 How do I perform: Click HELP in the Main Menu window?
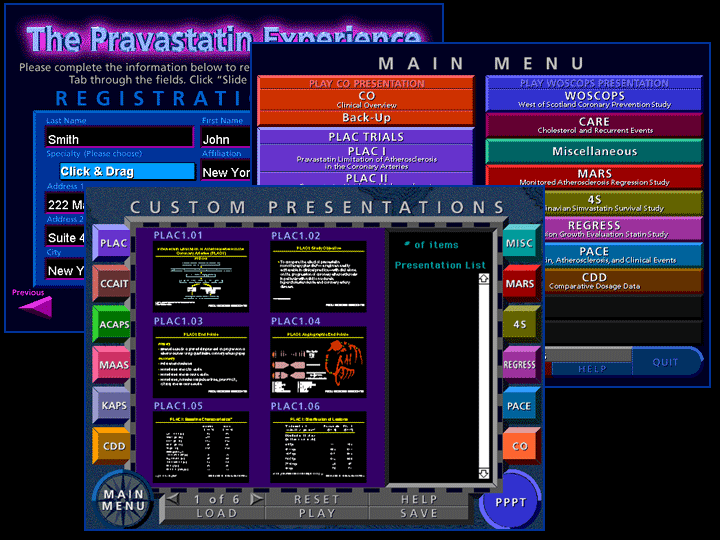(592, 369)
